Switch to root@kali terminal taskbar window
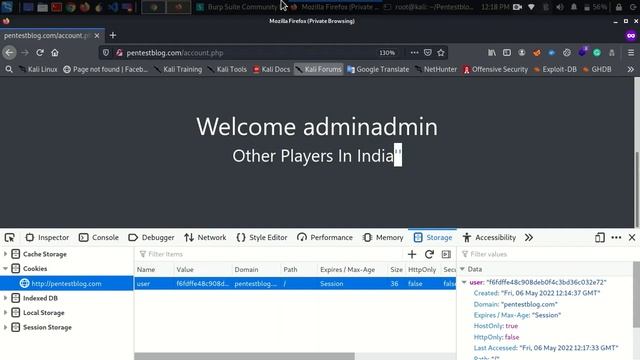 coord(429,7)
